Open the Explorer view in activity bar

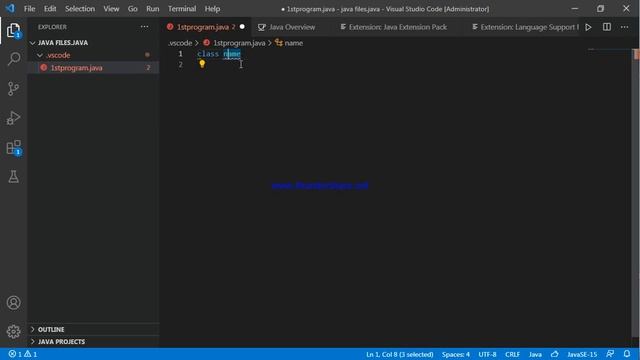[13, 31]
